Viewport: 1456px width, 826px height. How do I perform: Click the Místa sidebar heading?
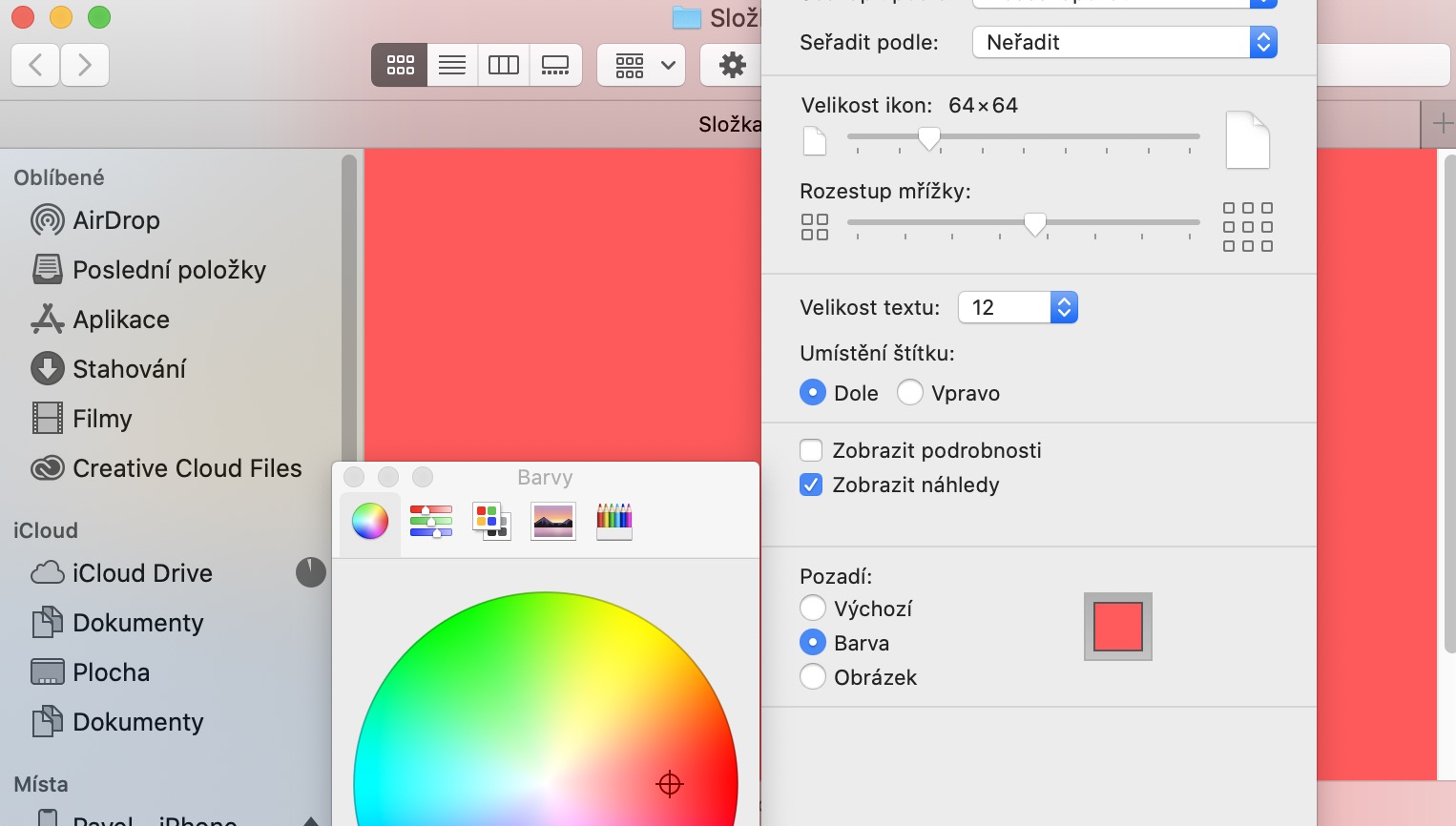click(x=41, y=784)
